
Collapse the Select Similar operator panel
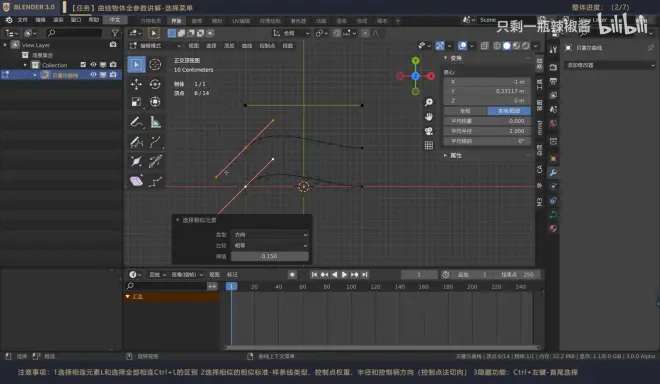click(x=178, y=220)
